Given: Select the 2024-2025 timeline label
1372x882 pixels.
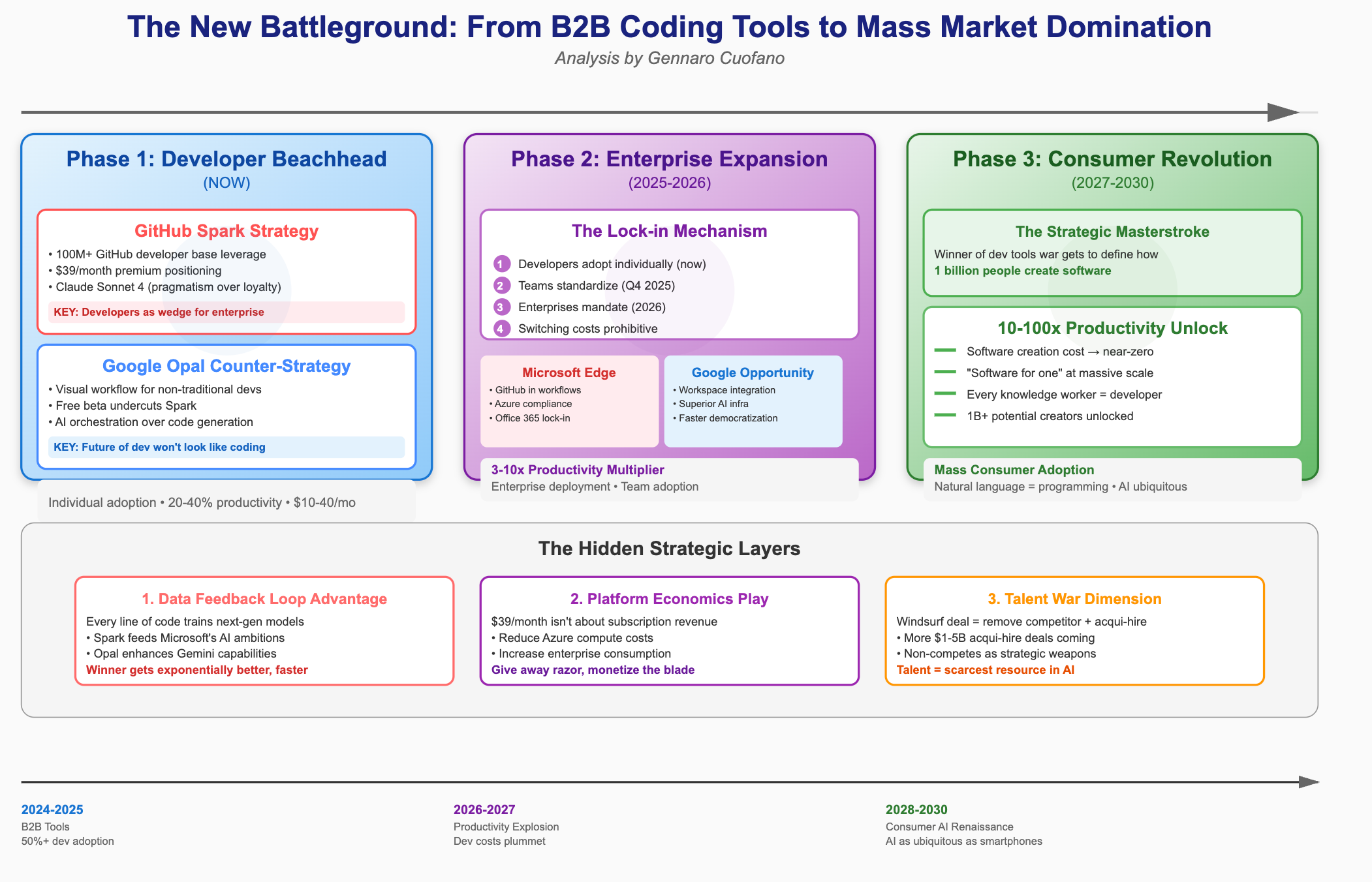Looking at the screenshot, I should pos(52,810).
